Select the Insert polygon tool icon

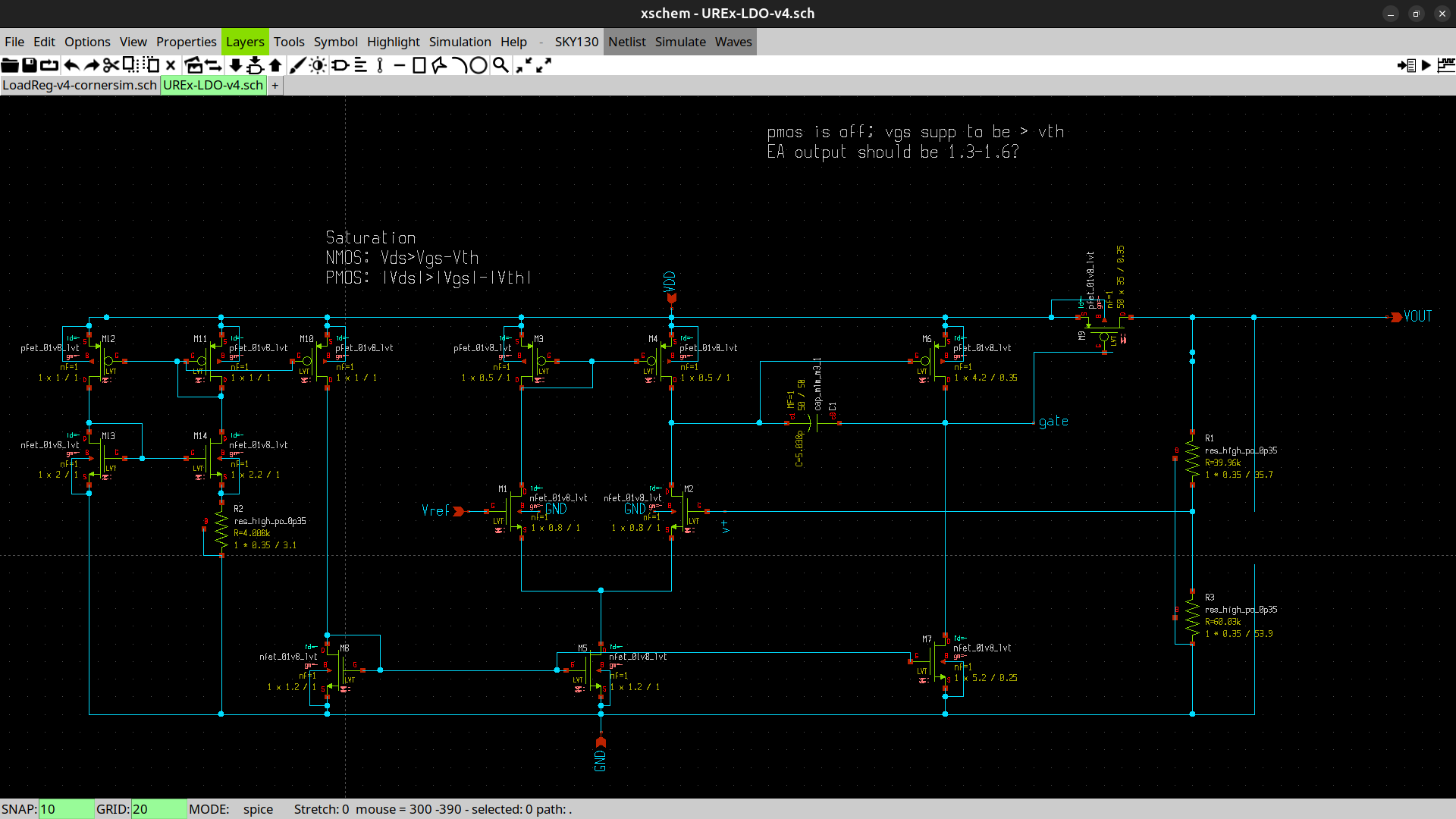(x=439, y=65)
